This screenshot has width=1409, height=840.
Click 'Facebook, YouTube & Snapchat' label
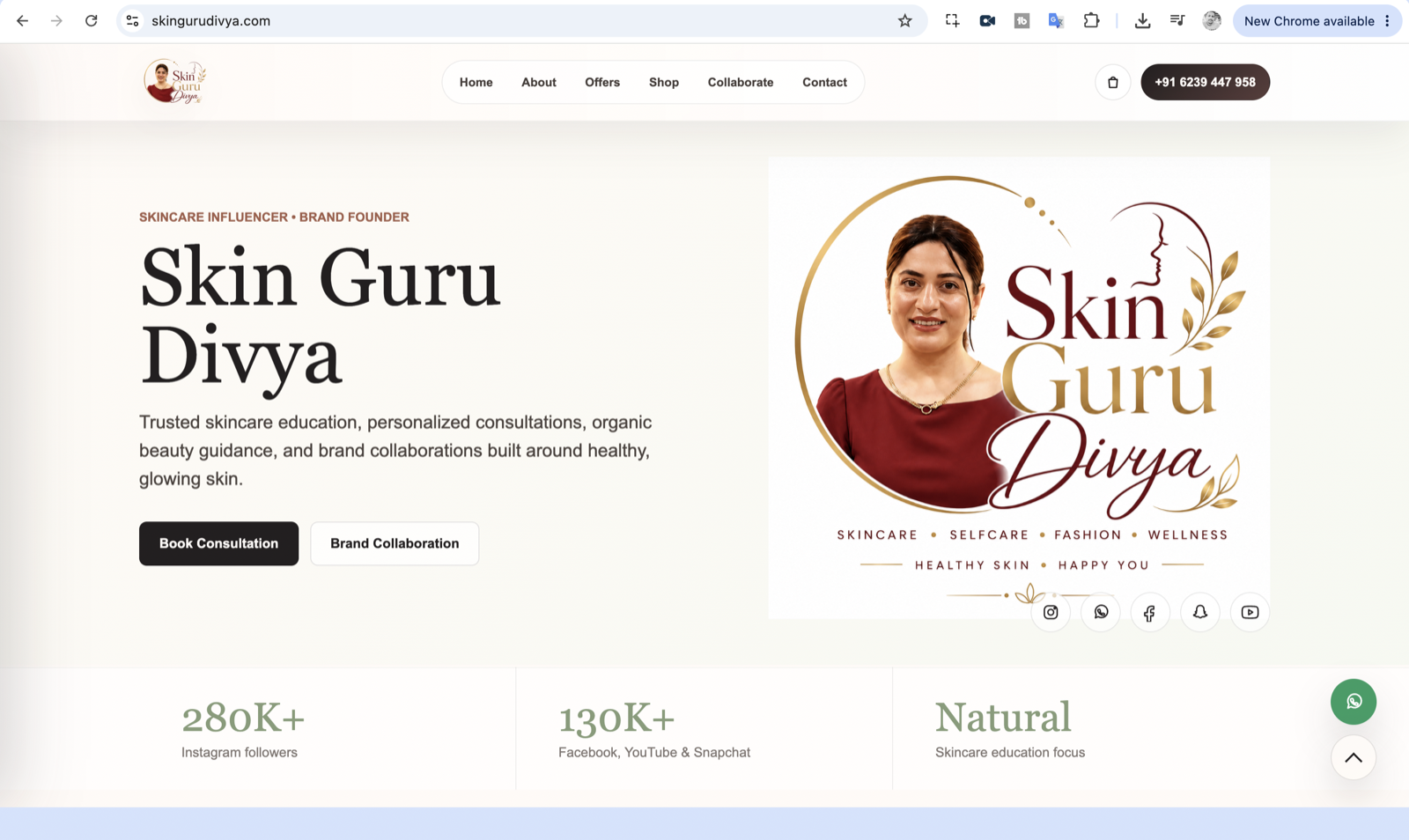[654, 752]
